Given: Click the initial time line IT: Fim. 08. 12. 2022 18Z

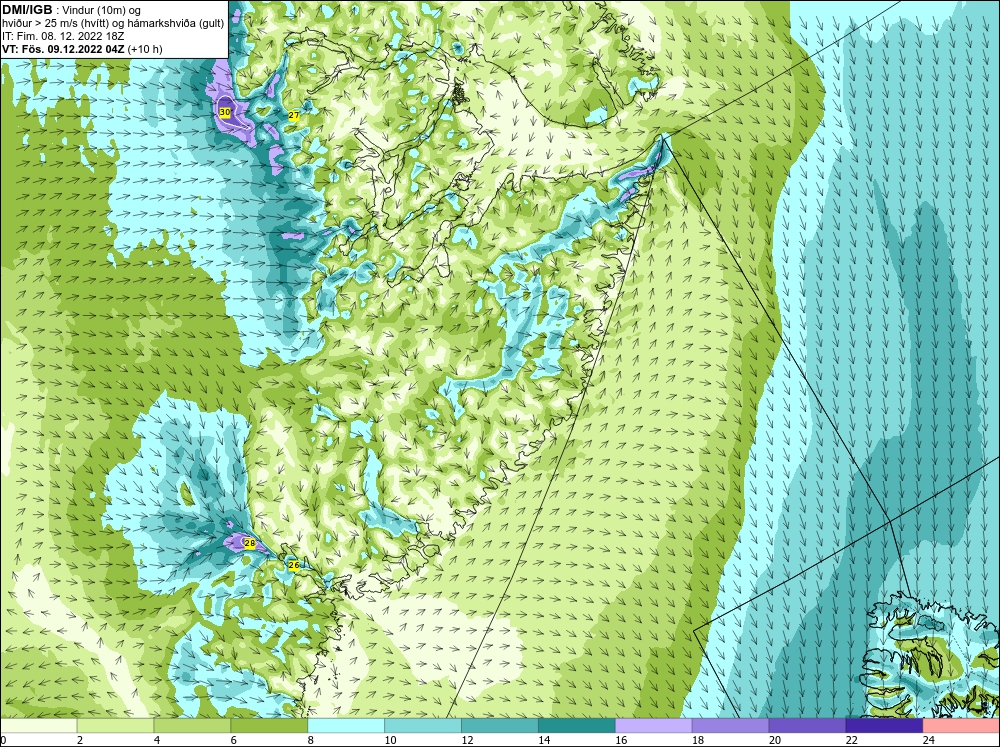Looking at the screenshot, I should point(63,36).
